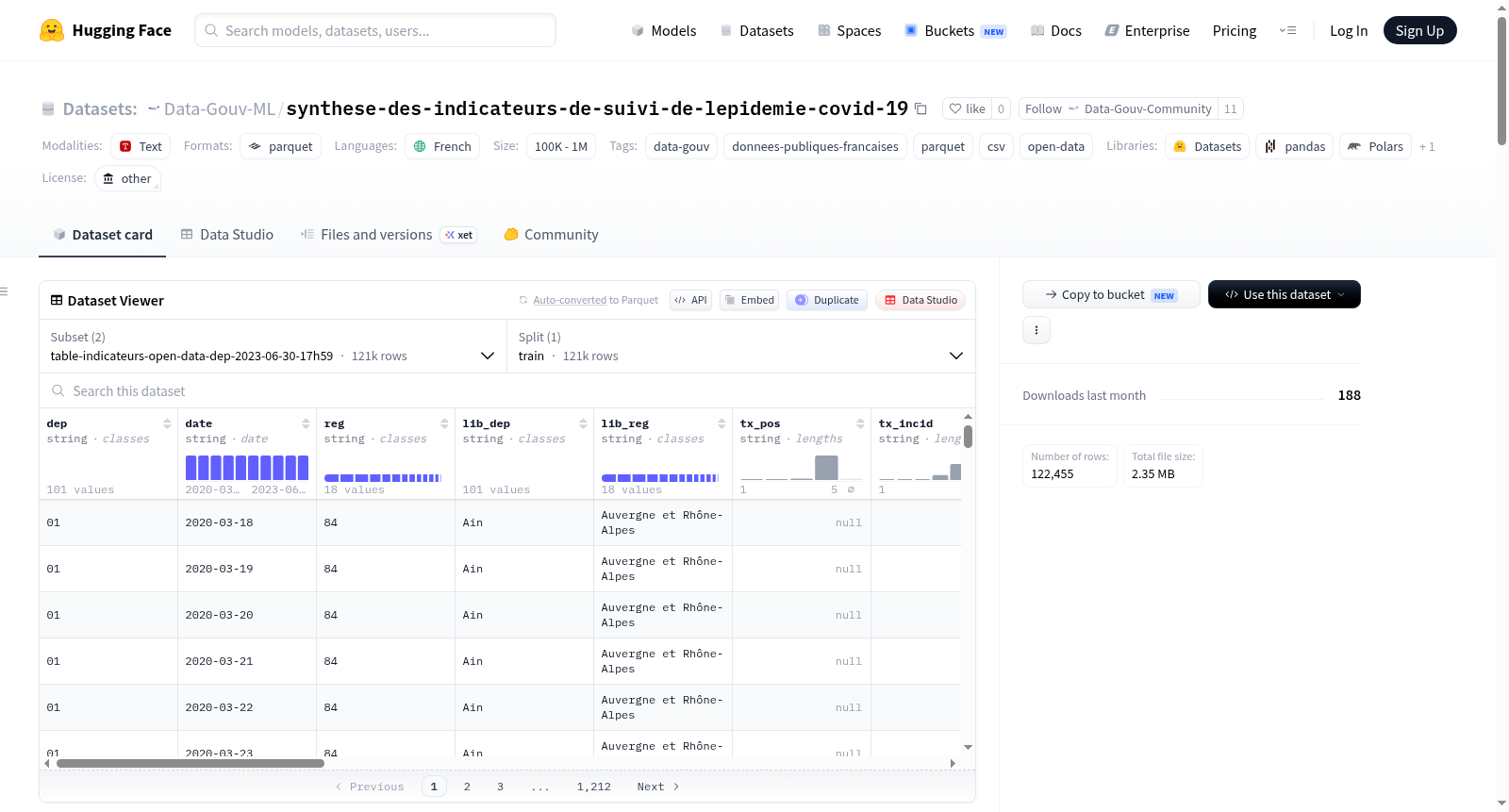Image resolution: width=1509 pixels, height=812 pixels.
Task: Click the sort arrows on dep column
Action: 167,423
